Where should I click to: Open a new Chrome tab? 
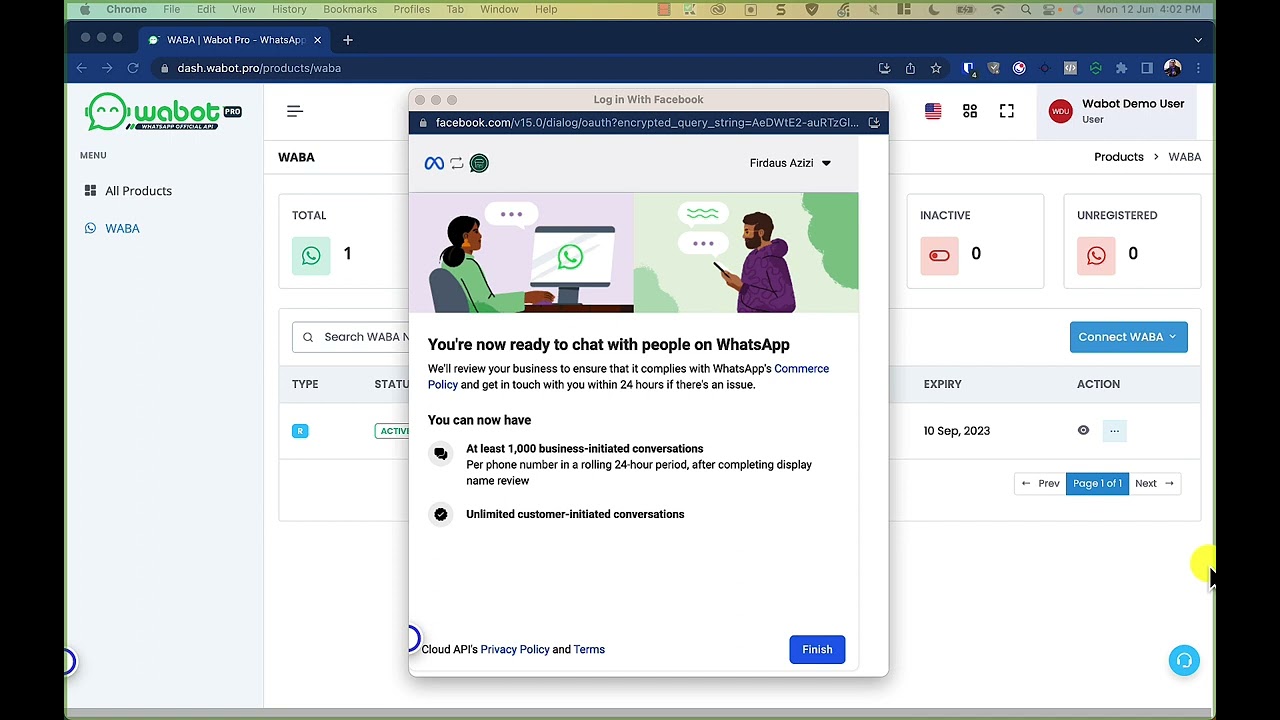(348, 40)
